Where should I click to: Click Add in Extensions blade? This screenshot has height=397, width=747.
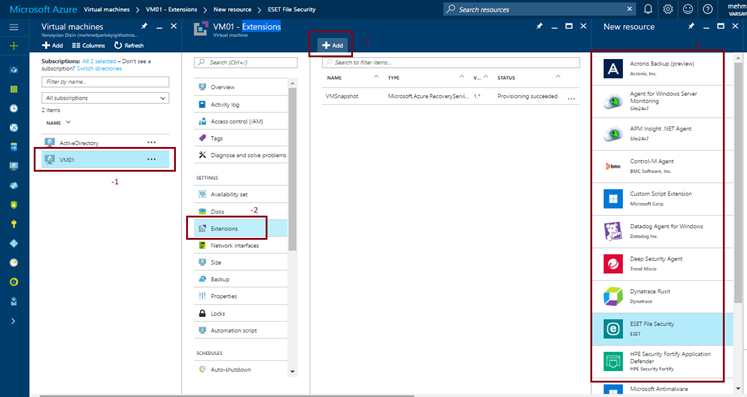click(333, 45)
